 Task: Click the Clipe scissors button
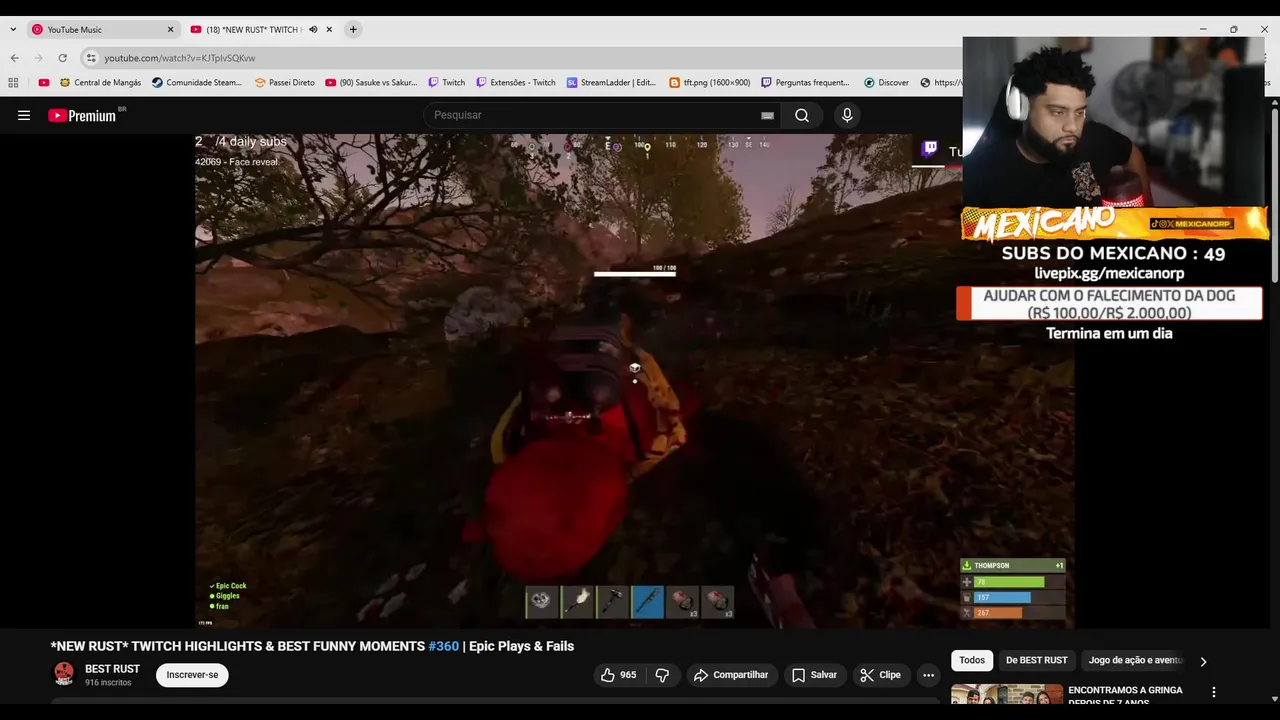click(x=881, y=675)
